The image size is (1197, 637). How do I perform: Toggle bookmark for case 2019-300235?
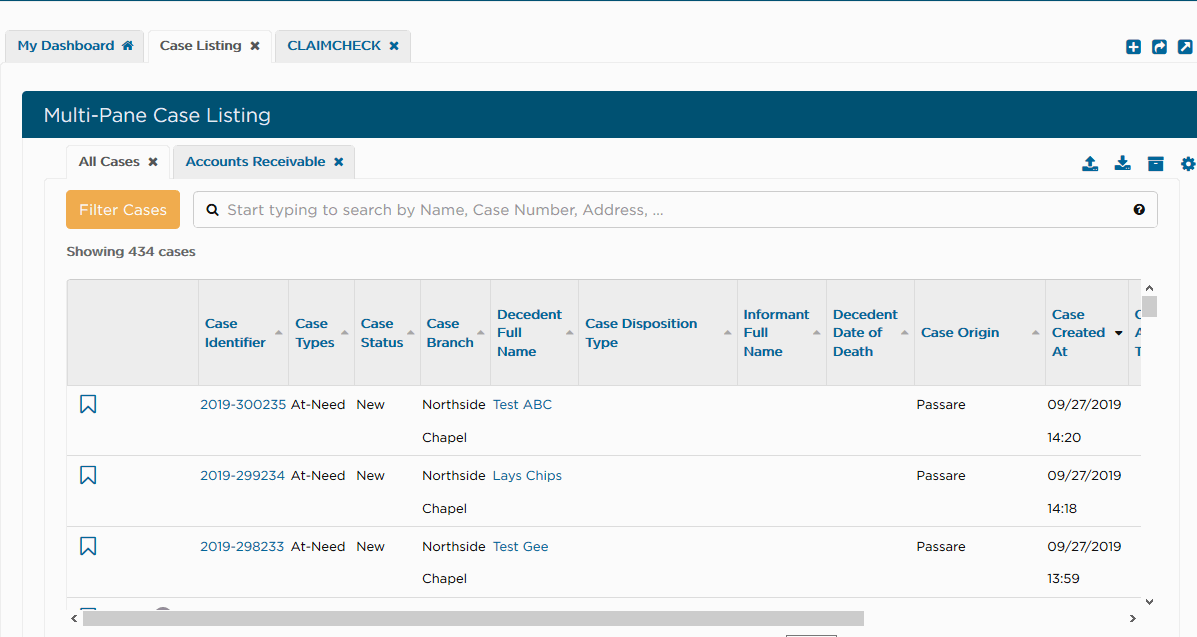coord(88,404)
